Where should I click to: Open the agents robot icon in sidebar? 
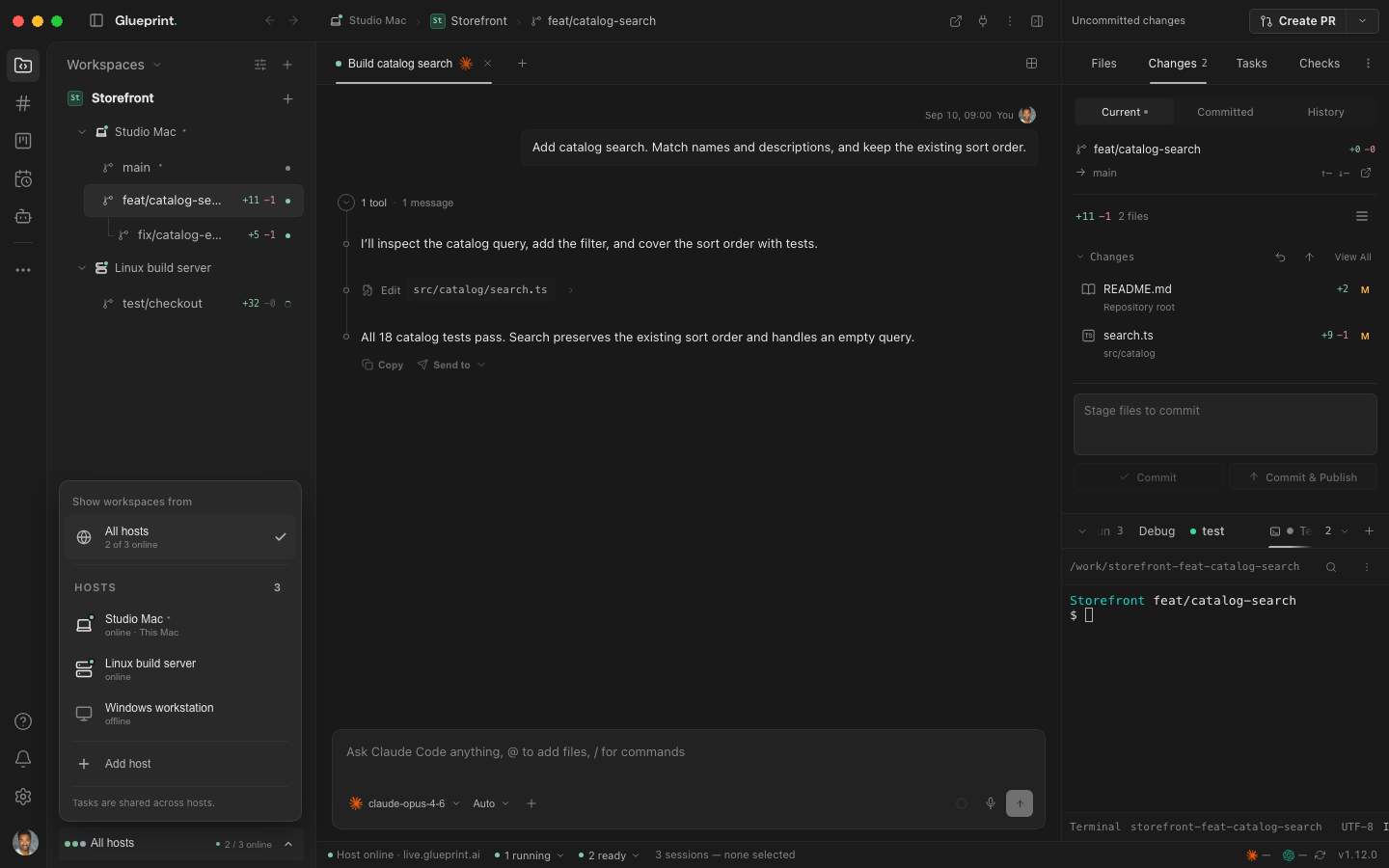click(23, 217)
